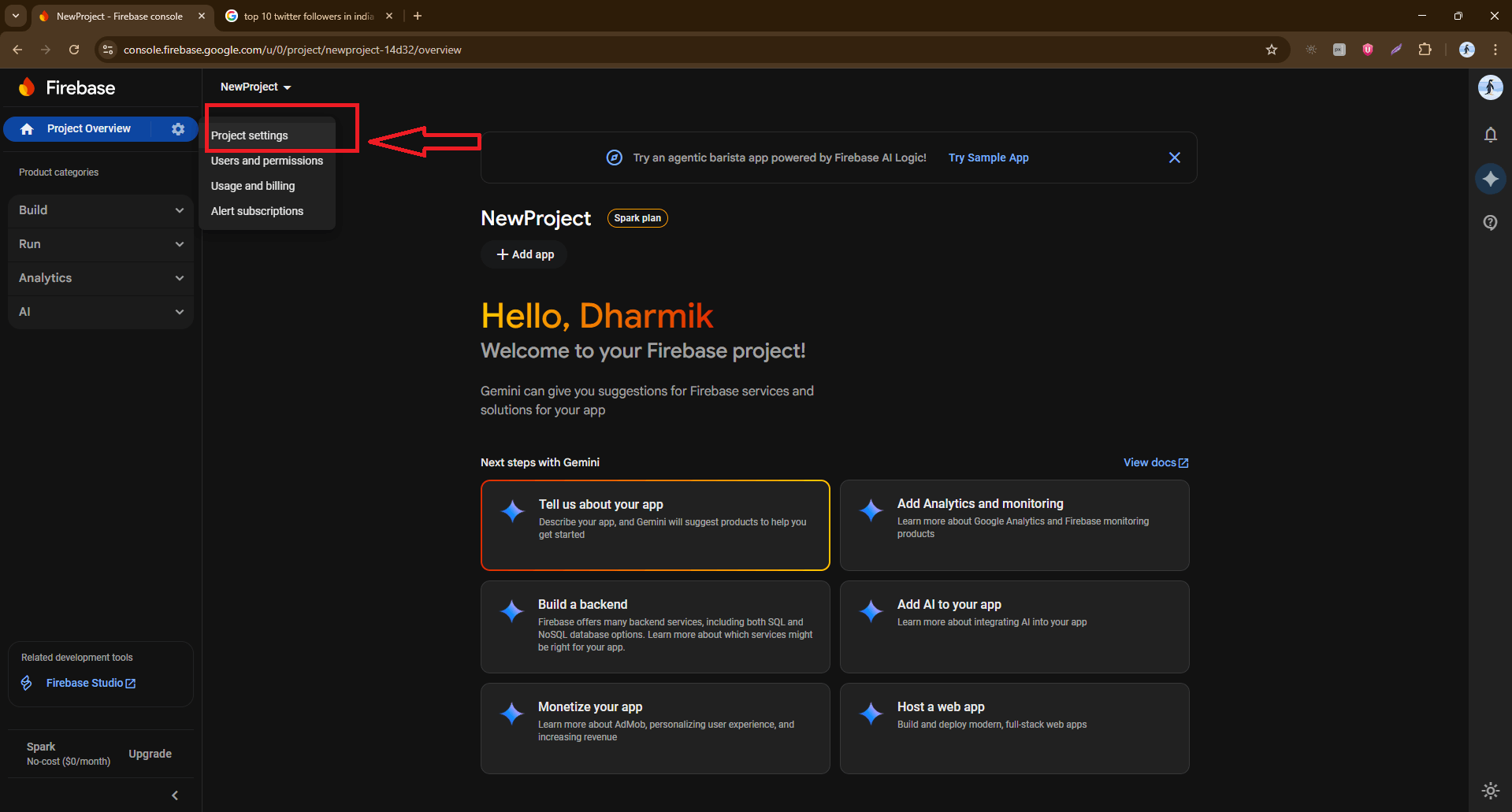Go back in browser history
The height and width of the screenshot is (812, 1512).
[x=17, y=50]
